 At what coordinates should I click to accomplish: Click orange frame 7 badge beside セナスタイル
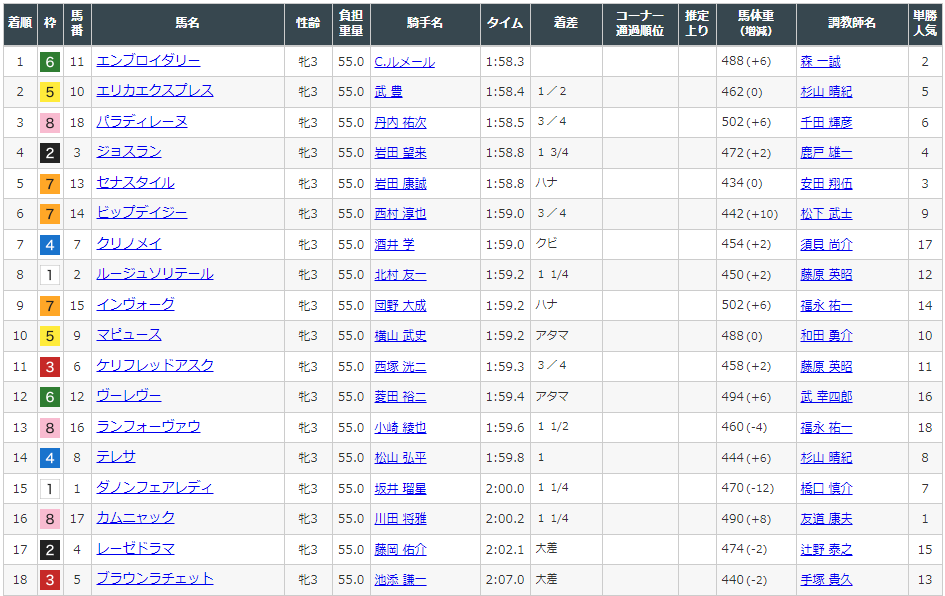[x=49, y=184]
